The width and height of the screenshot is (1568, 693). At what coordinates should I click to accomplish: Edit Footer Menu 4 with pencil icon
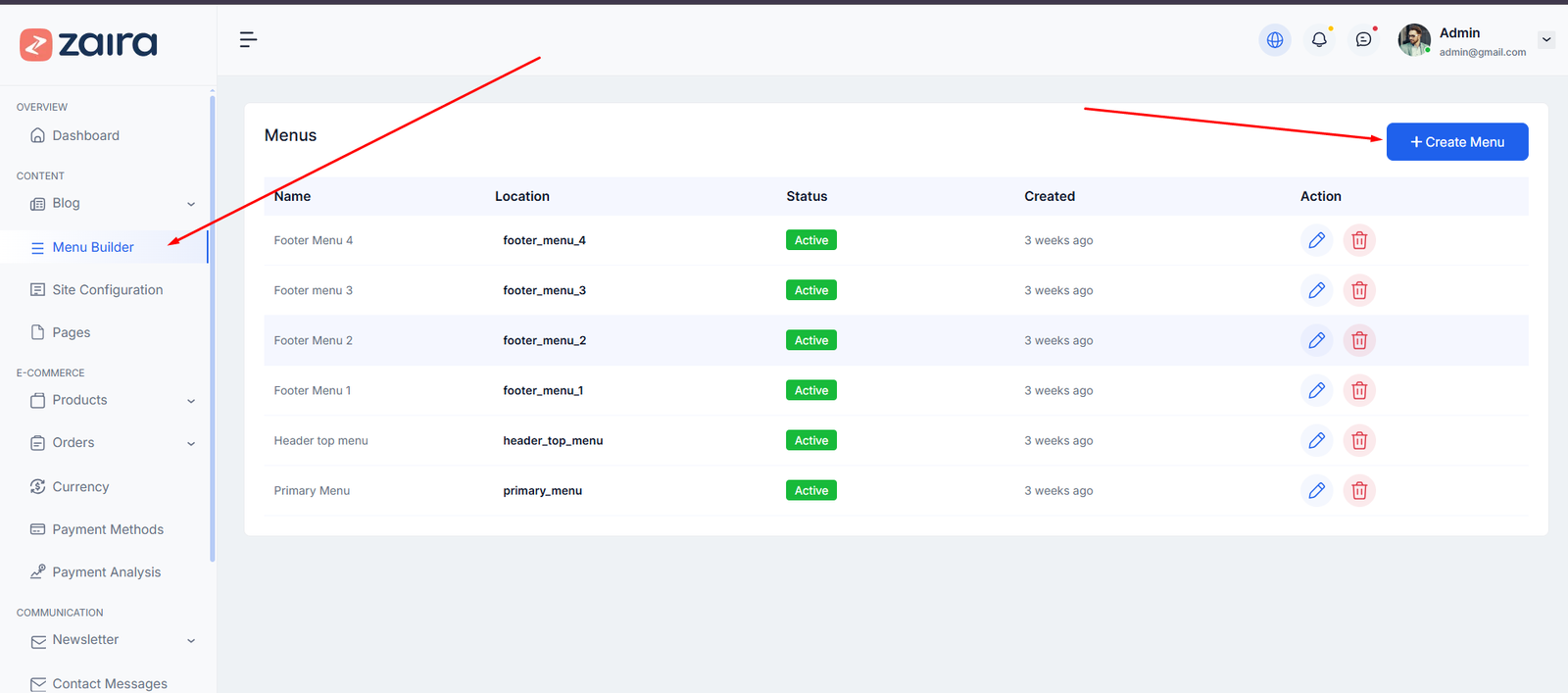click(x=1316, y=240)
